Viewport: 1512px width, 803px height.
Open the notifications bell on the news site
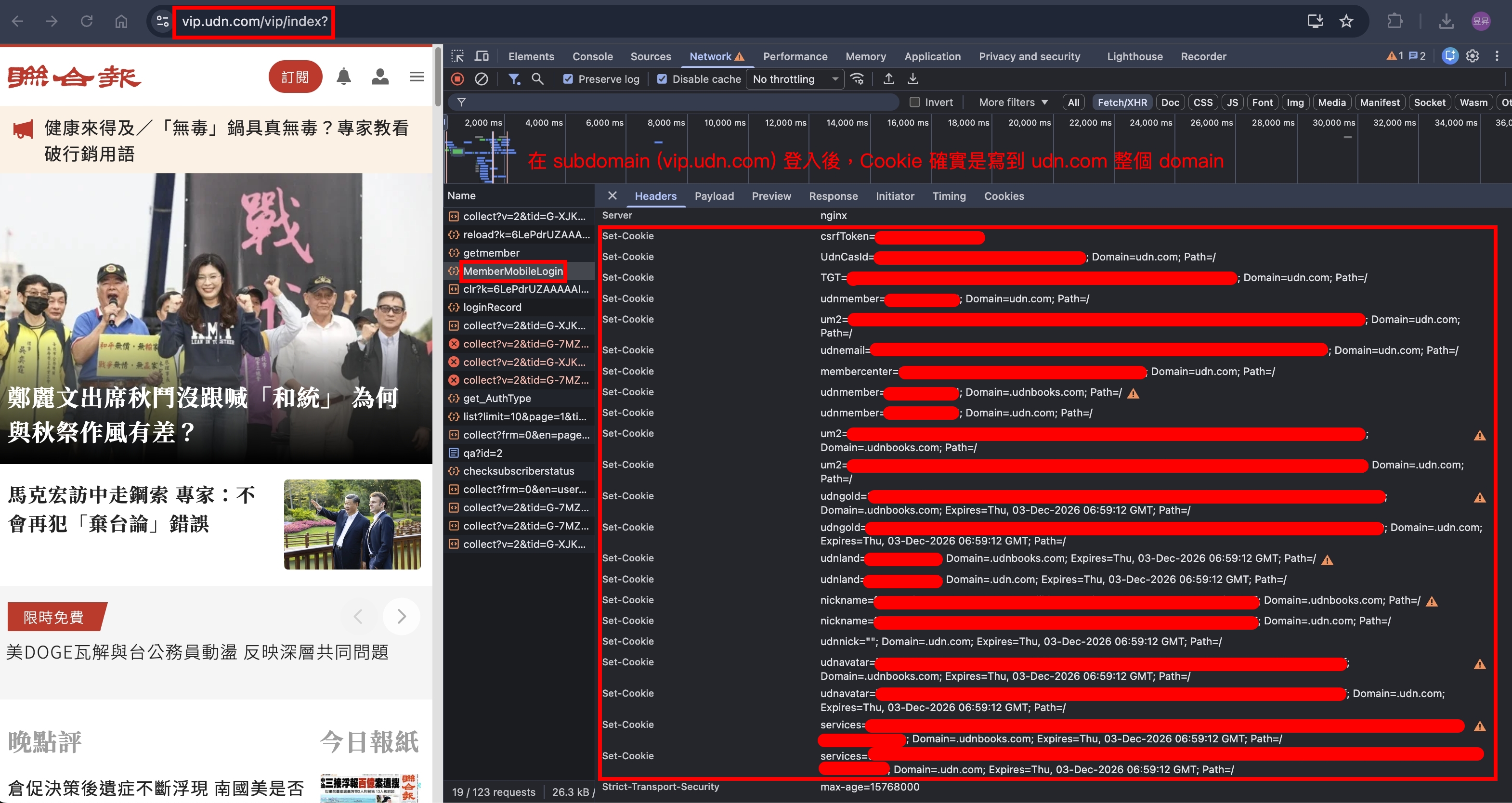pyautogui.click(x=344, y=77)
